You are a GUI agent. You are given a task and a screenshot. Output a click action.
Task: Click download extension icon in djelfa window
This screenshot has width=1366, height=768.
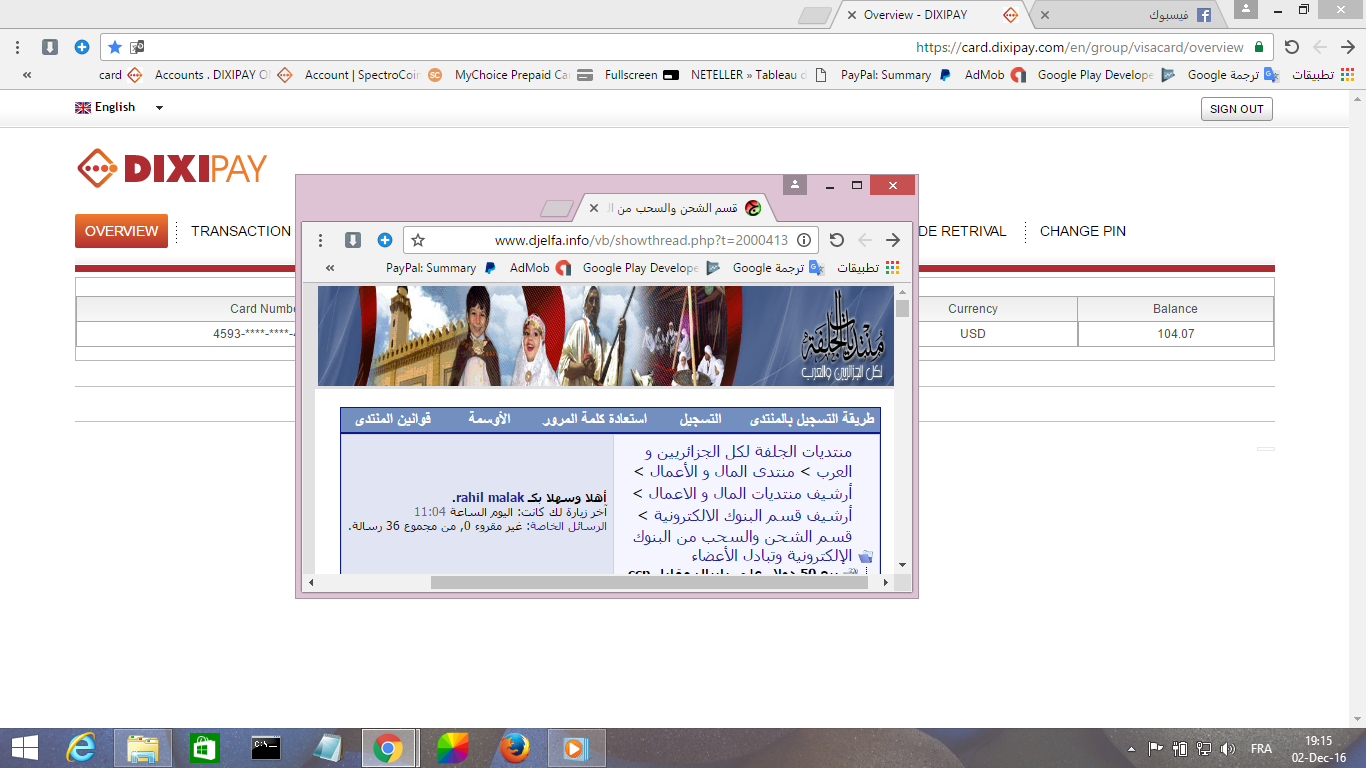pyautogui.click(x=353, y=240)
